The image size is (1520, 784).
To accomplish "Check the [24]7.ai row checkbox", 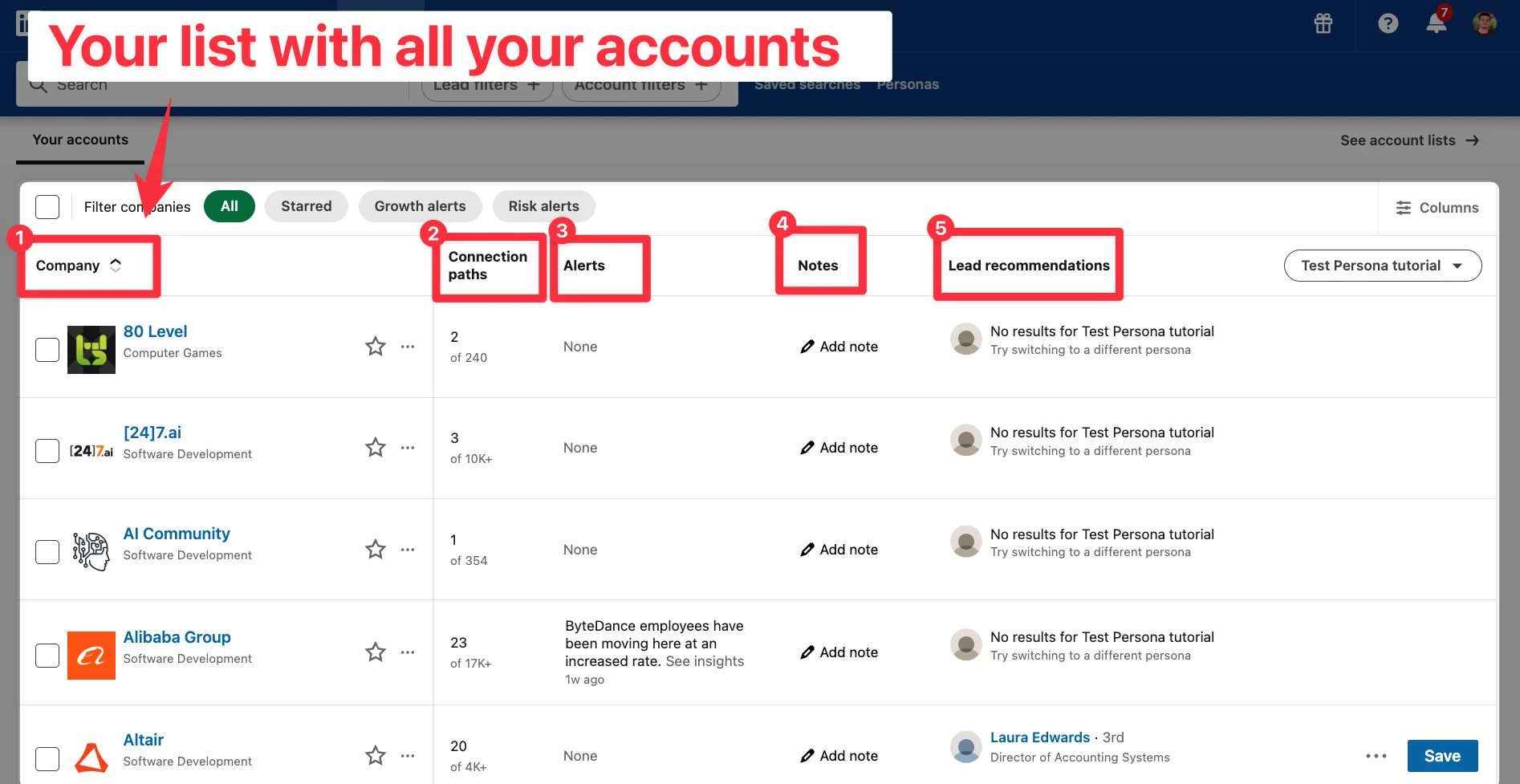I will tap(47, 451).
